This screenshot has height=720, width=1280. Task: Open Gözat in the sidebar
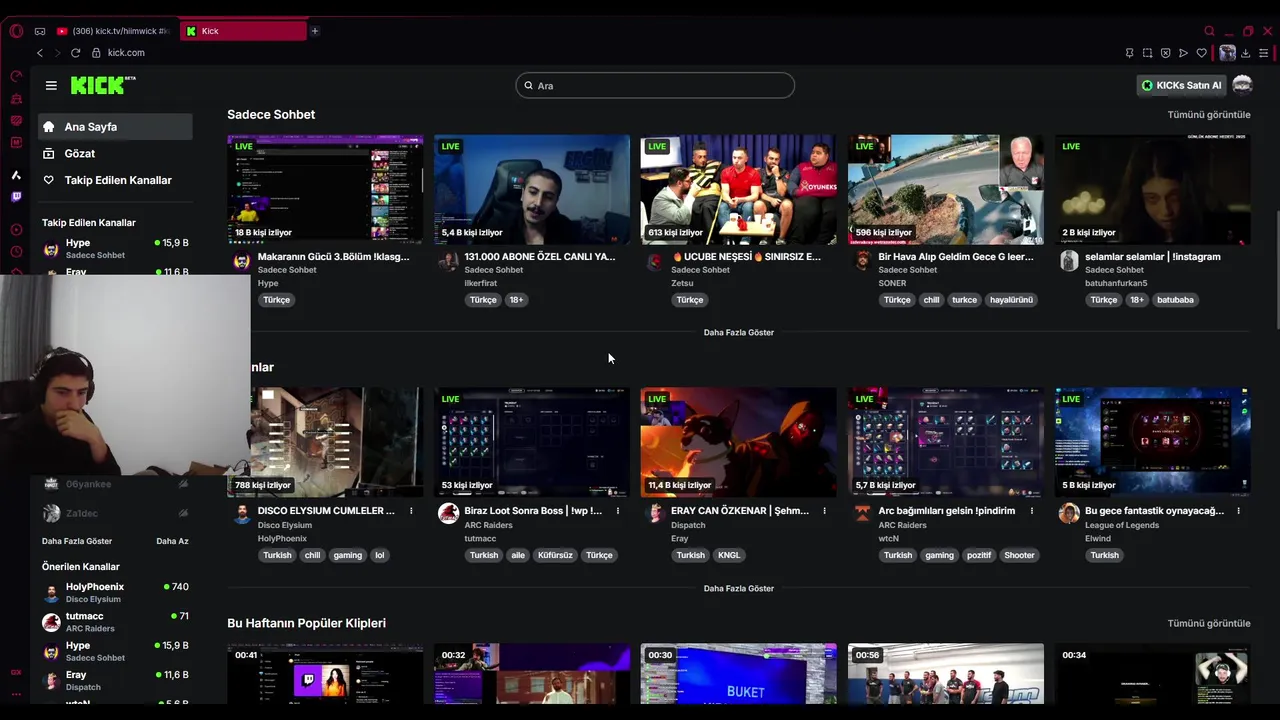tap(115, 153)
